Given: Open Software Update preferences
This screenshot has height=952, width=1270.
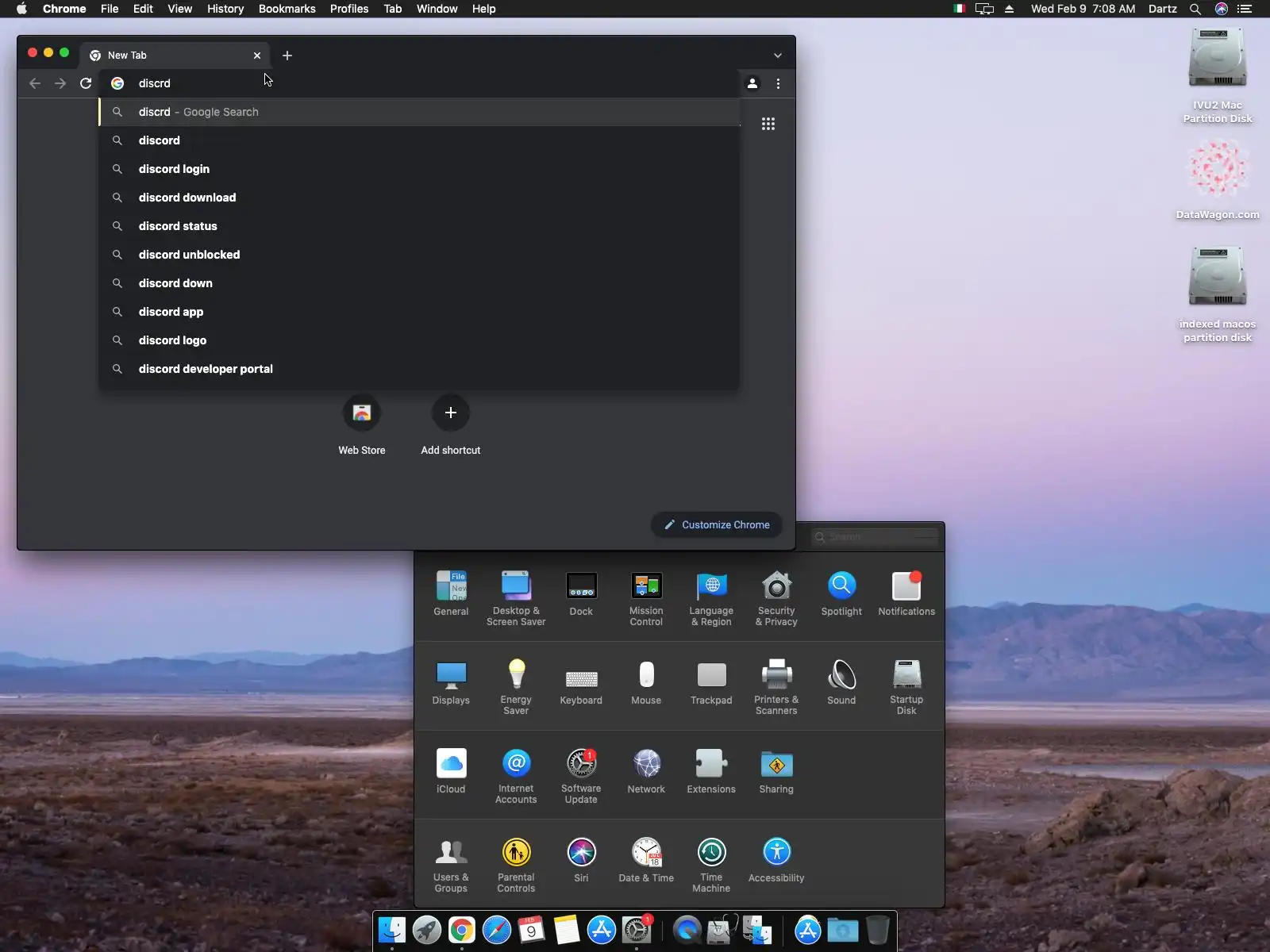Looking at the screenshot, I should (581, 776).
